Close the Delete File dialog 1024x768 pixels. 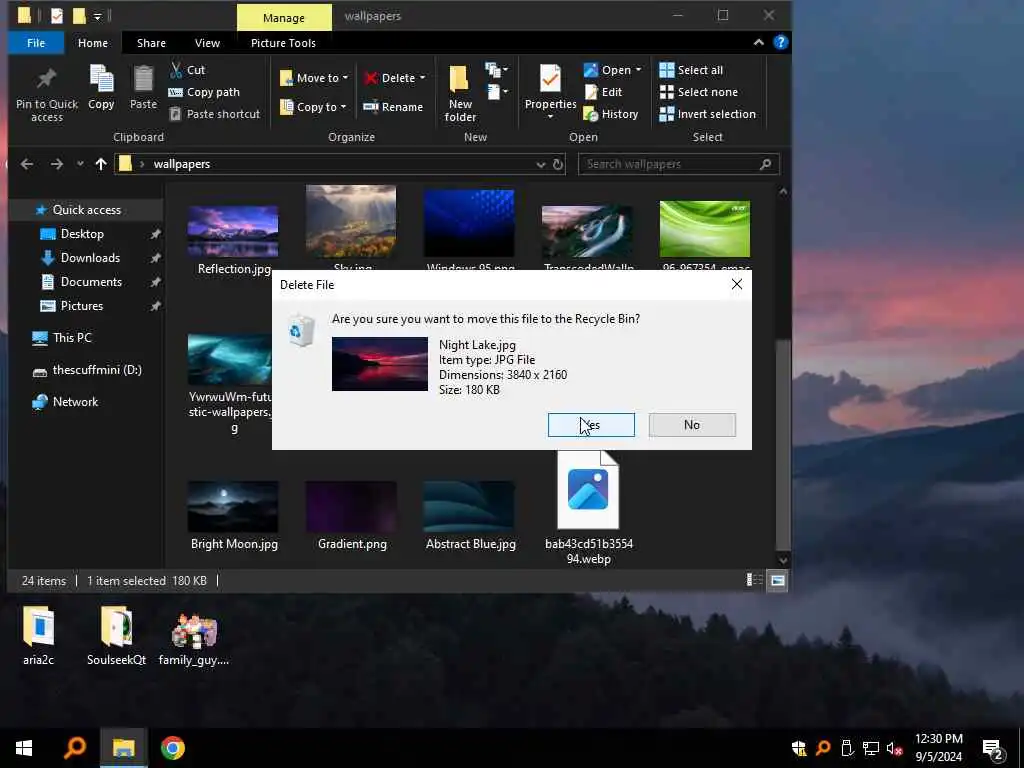coord(737,284)
